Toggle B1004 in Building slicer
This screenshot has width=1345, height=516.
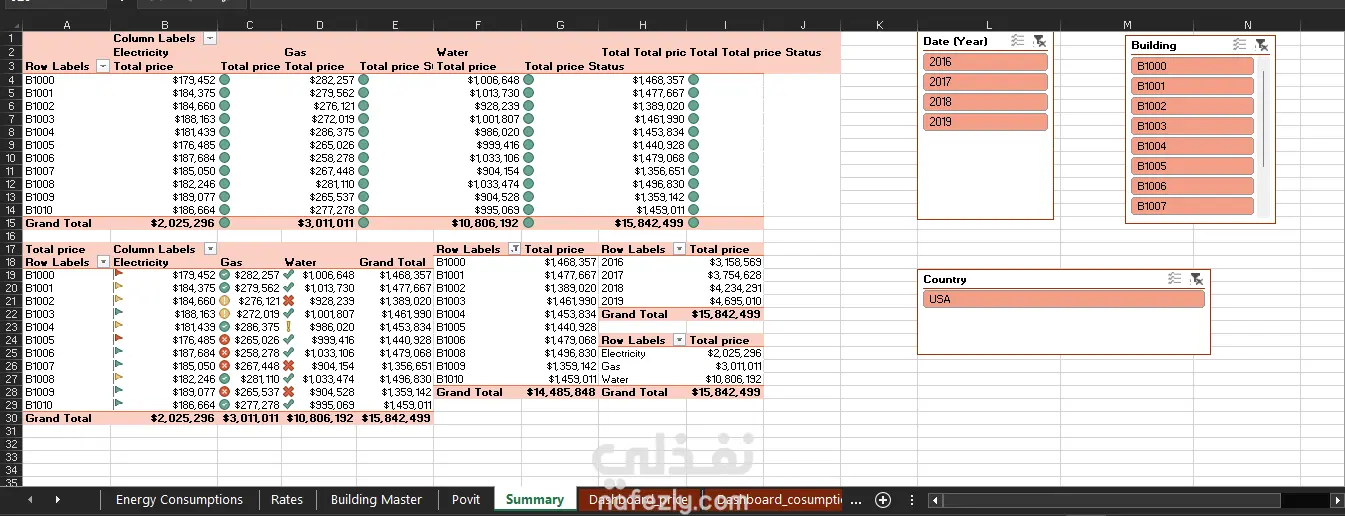point(1192,146)
